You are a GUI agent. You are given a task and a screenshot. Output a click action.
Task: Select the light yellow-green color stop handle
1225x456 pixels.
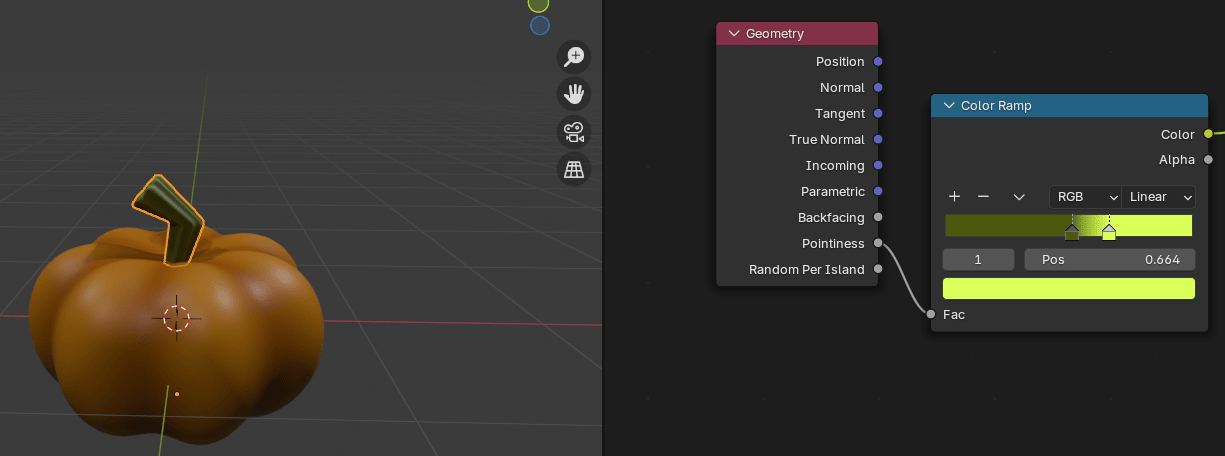pyautogui.click(x=1109, y=233)
